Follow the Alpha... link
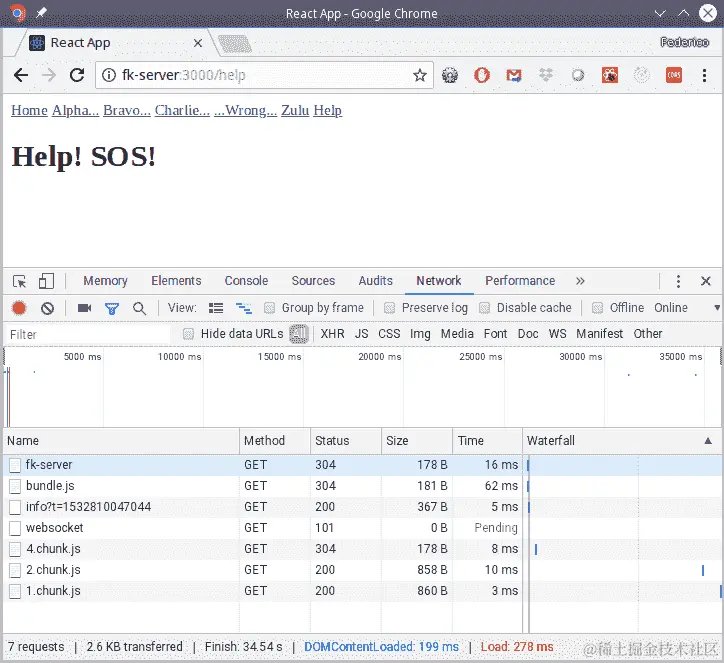Screen dimensions: 724x663 (x=75, y=110)
